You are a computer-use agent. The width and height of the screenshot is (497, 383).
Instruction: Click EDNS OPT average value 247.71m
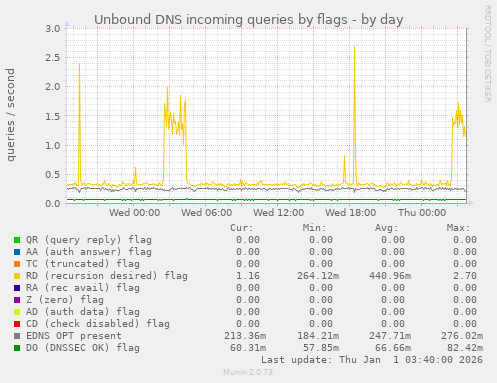[390, 336]
